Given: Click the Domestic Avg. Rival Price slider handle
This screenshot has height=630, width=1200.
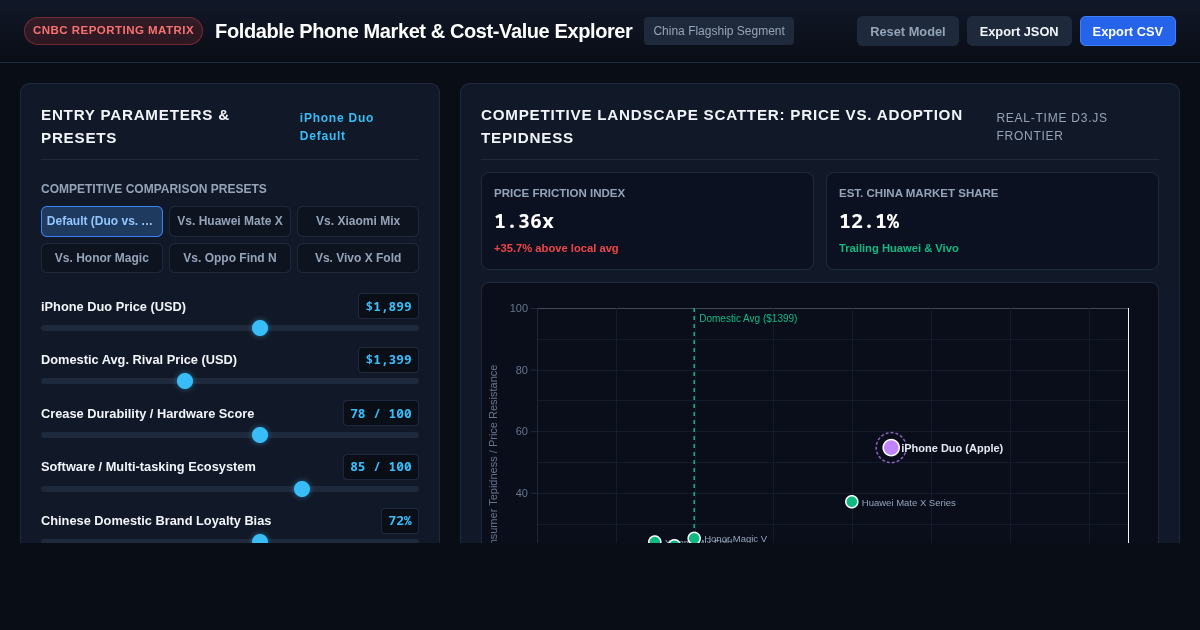Looking at the screenshot, I should (185, 381).
